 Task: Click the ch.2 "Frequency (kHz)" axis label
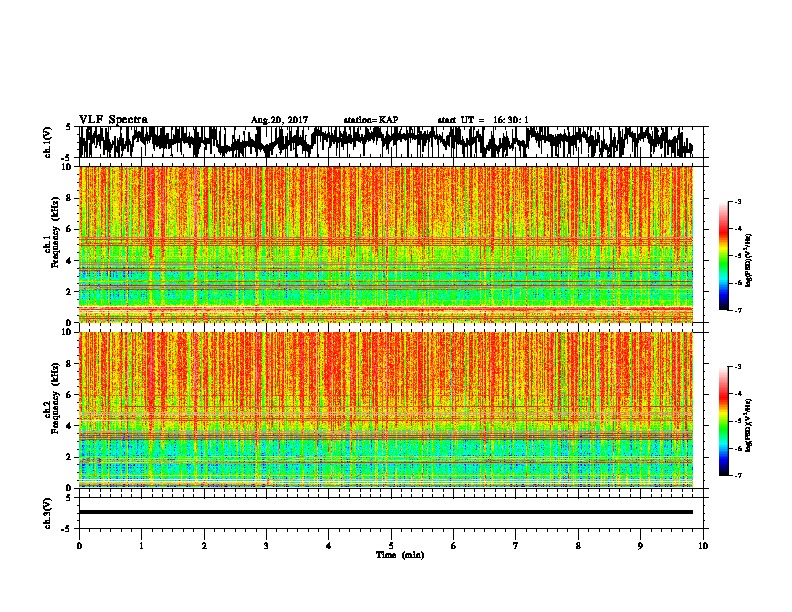pos(55,398)
